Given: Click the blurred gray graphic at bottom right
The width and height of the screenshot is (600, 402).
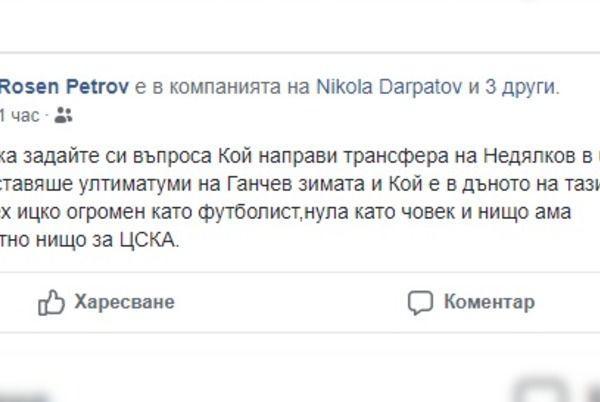Looking at the screenshot, I should (x=557, y=389).
